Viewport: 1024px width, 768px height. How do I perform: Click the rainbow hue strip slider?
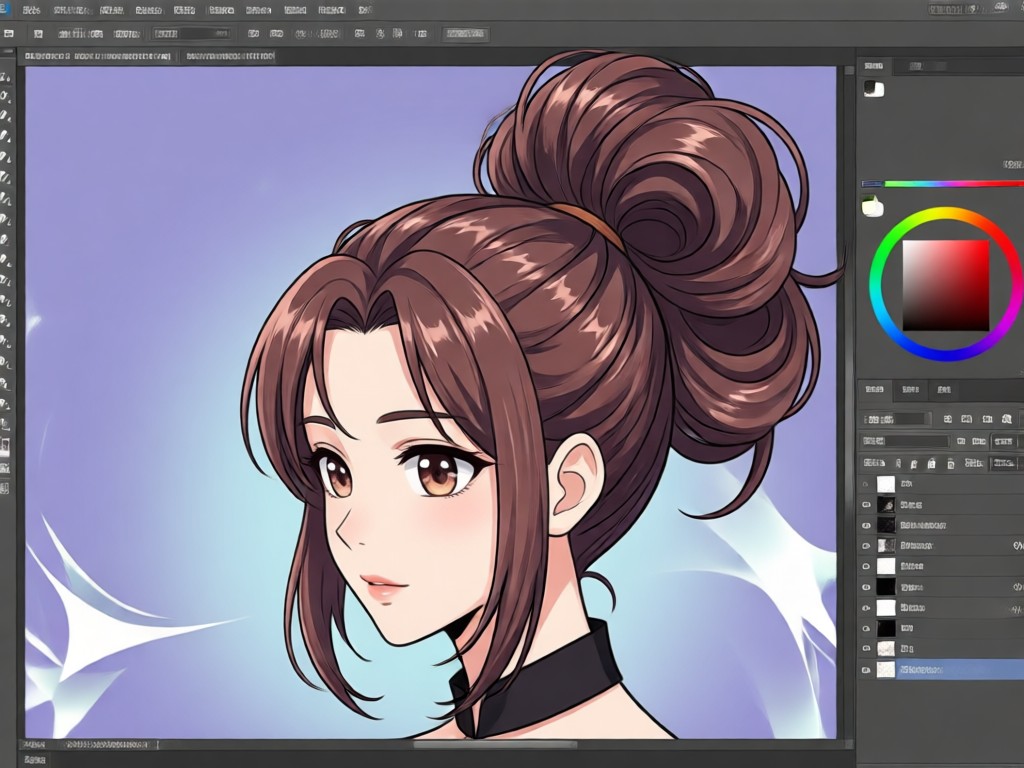pyautogui.click(x=942, y=184)
